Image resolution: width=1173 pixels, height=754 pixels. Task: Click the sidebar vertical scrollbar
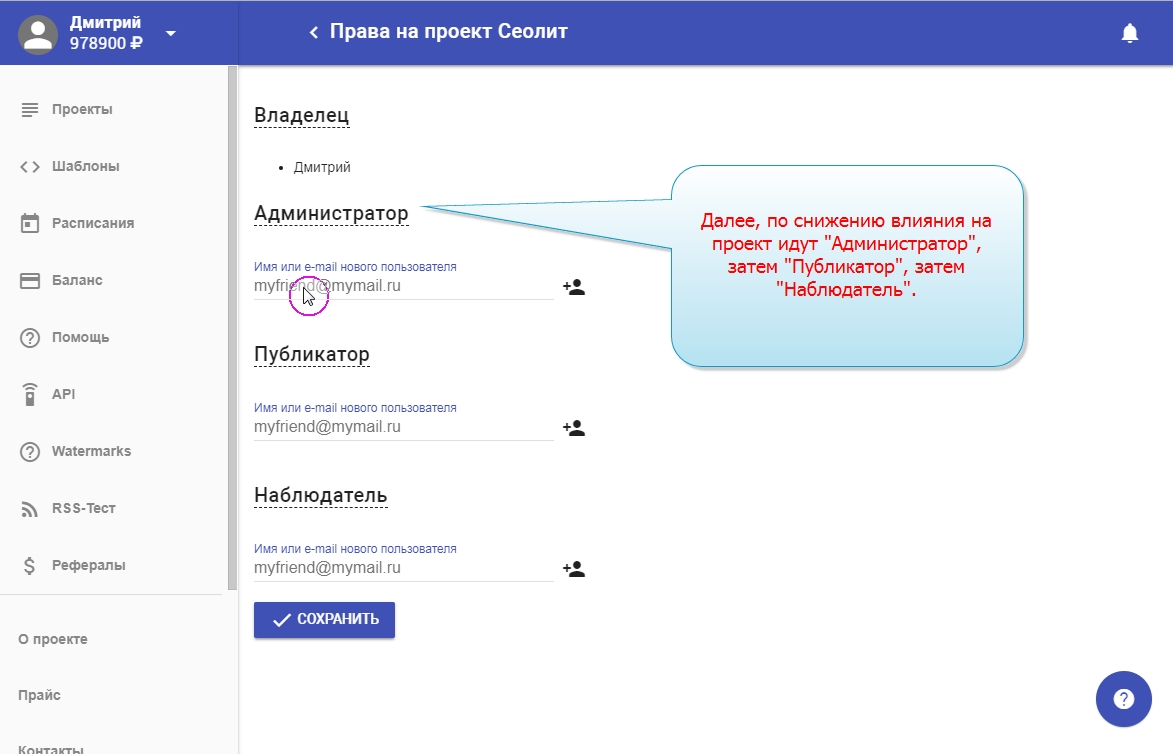point(232,330)
